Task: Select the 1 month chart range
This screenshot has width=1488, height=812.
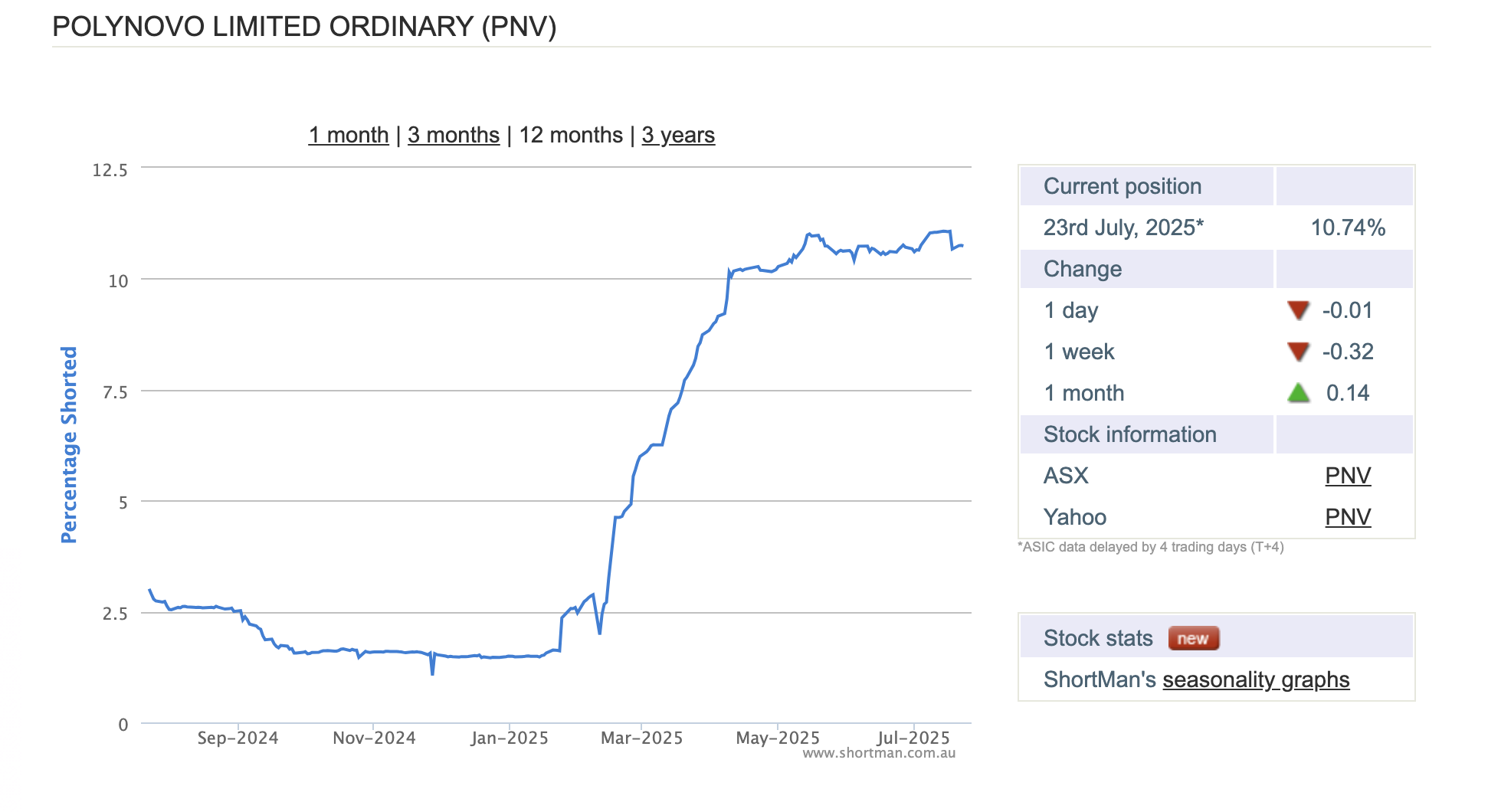Action: [349, 135]
